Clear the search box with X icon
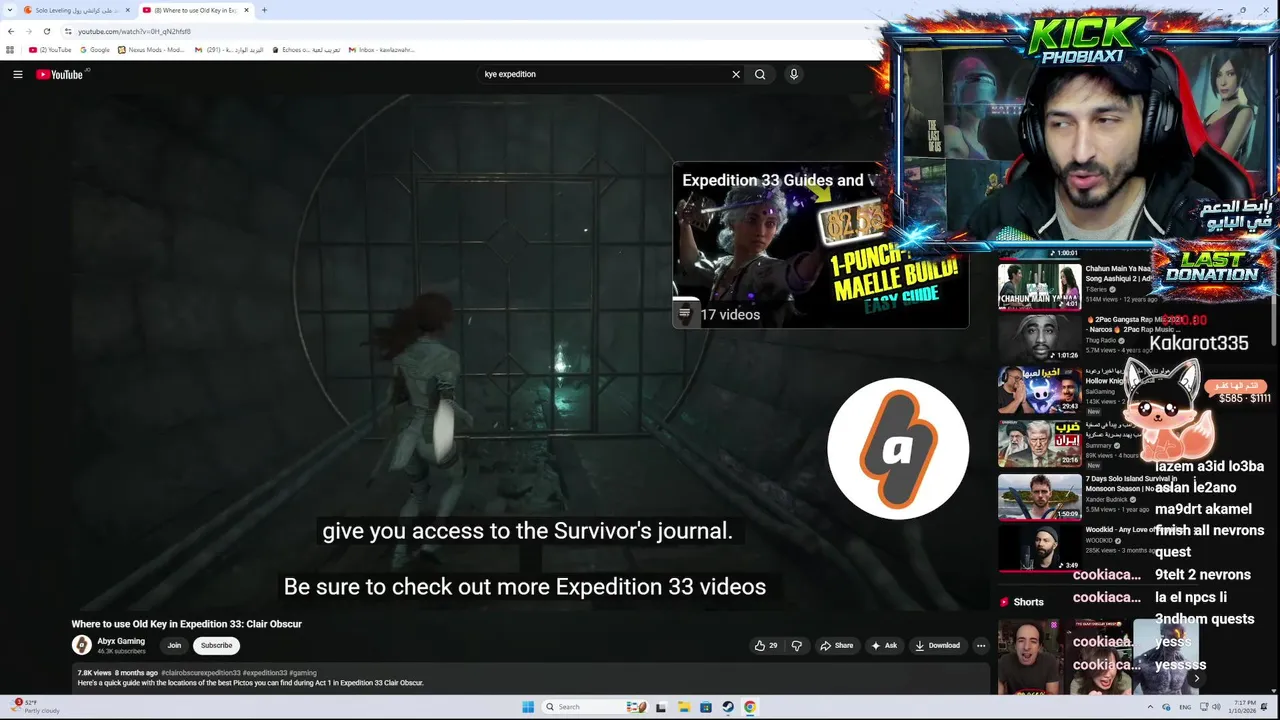1280x720 pixels. point(736,74)
